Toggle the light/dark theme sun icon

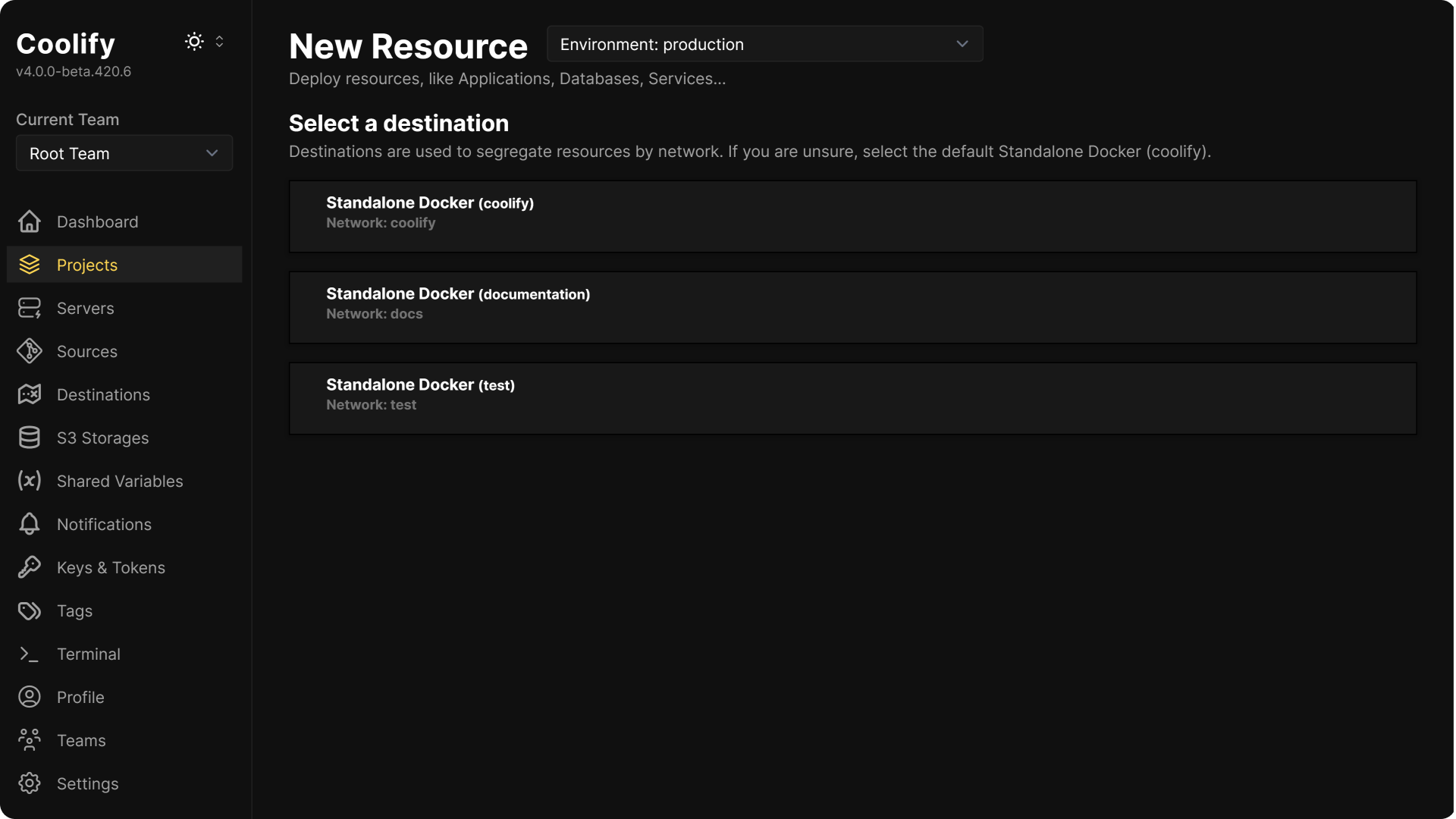coord(194,41)
